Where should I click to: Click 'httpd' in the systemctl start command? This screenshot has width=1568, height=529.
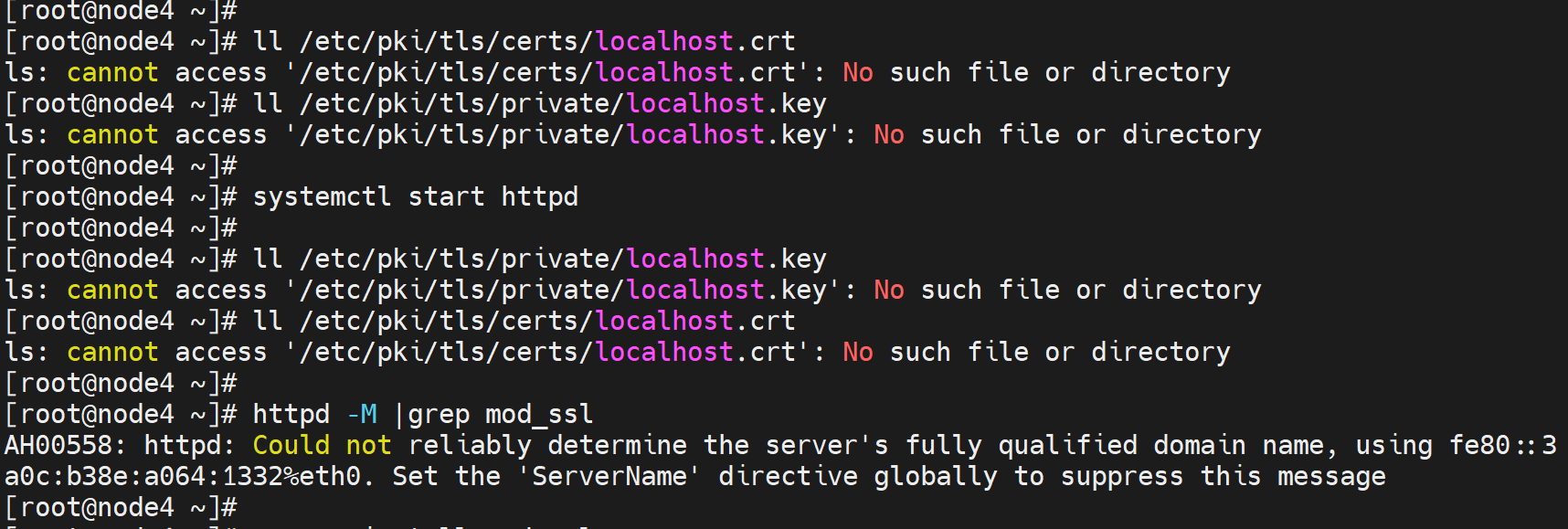[539, 197]
